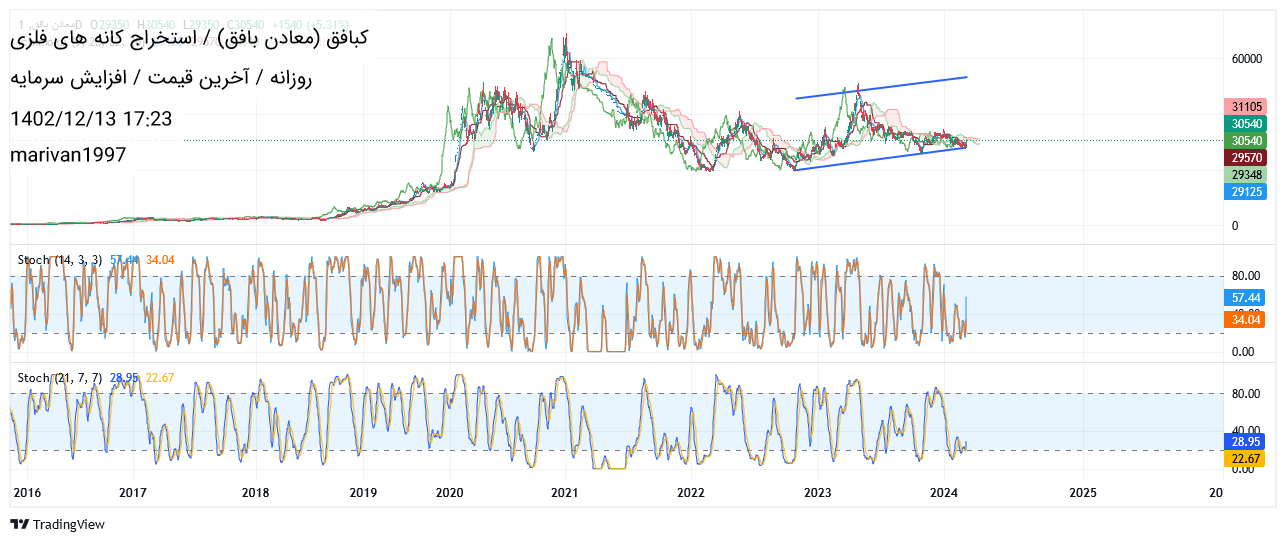Click the 2025 label on time axis

1083,492
